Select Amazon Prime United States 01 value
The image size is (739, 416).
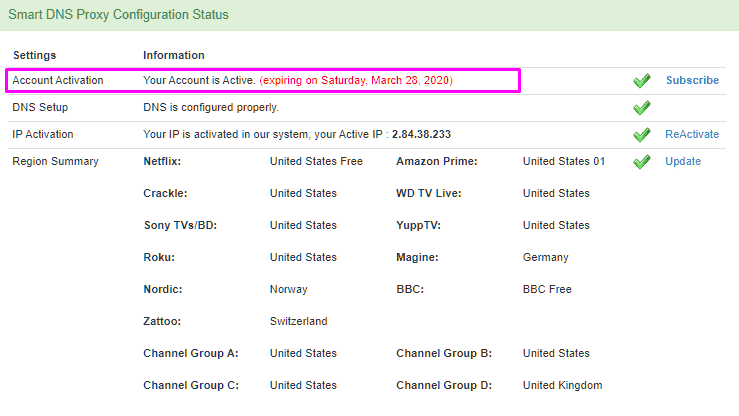click(564, 161)
